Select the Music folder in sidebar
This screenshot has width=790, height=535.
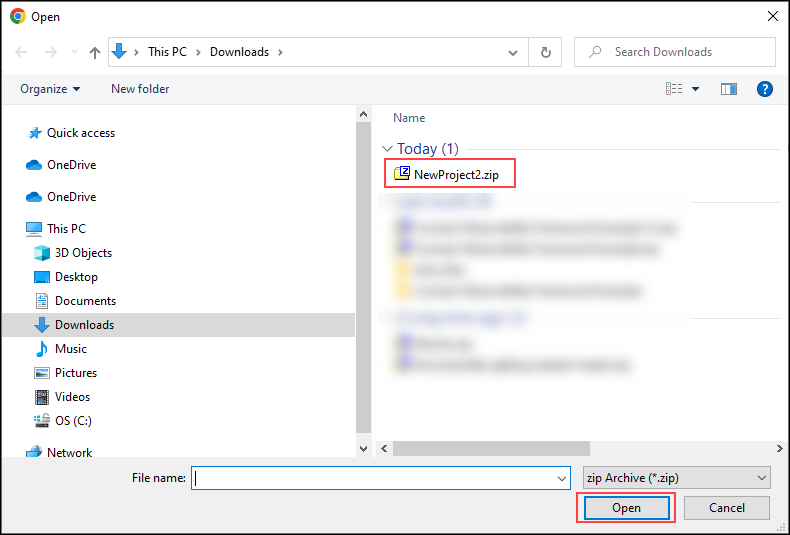click(70, 349)
